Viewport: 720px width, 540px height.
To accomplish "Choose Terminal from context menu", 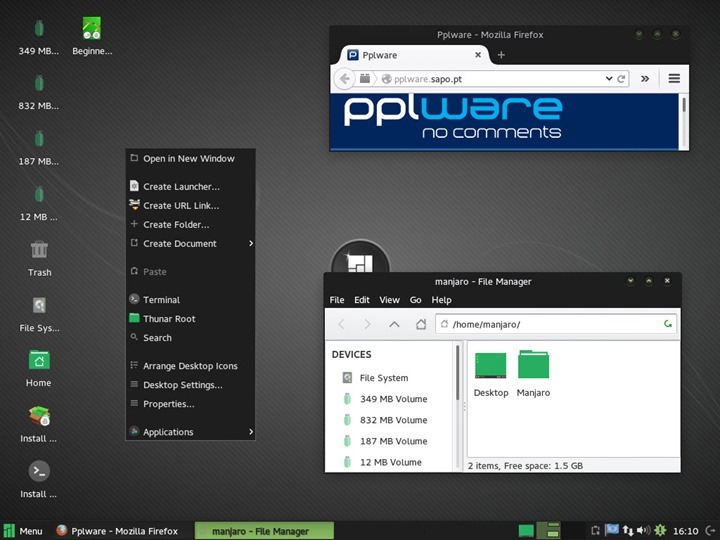I will click(190, 300).
